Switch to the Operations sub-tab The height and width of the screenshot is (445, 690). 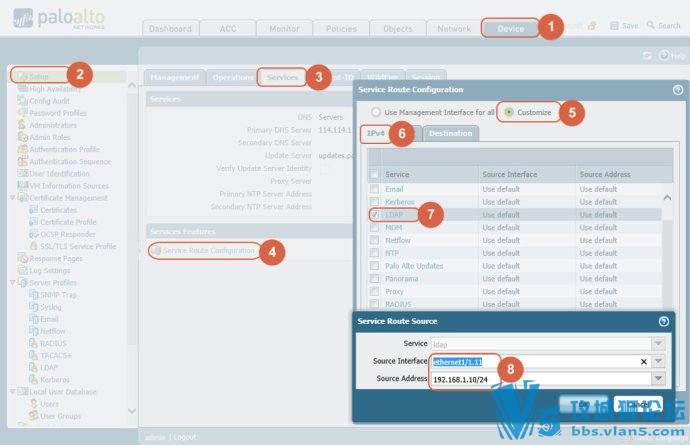coord(232,77)
